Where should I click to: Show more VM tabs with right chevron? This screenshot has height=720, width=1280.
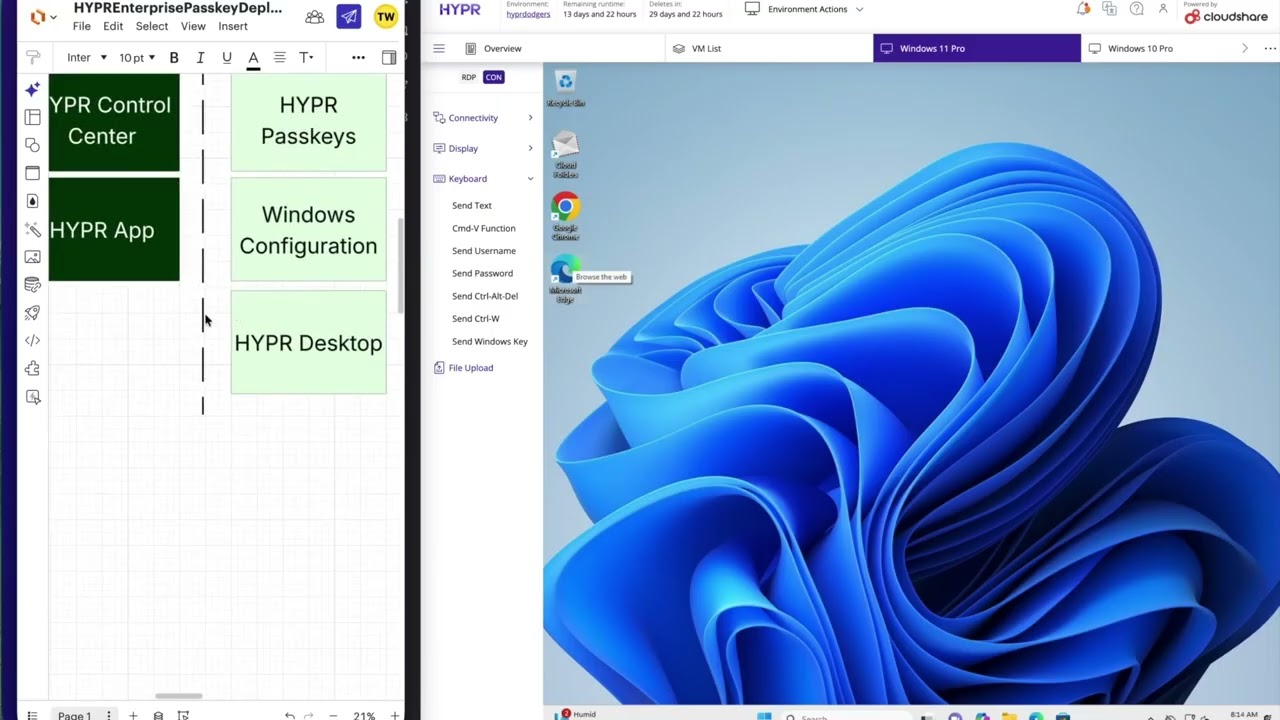[1245, 48]
